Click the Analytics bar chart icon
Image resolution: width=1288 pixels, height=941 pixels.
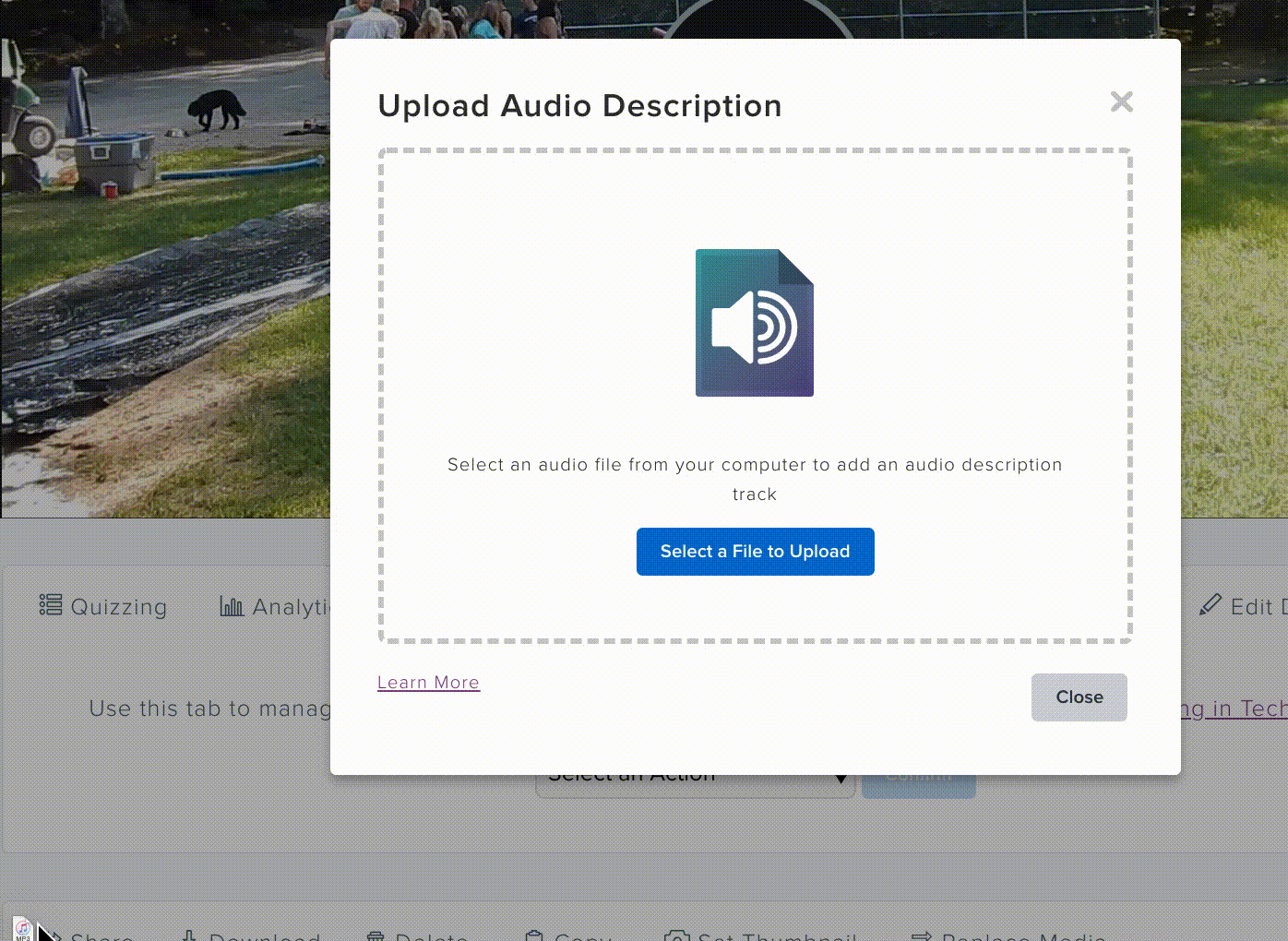[232, 606]
